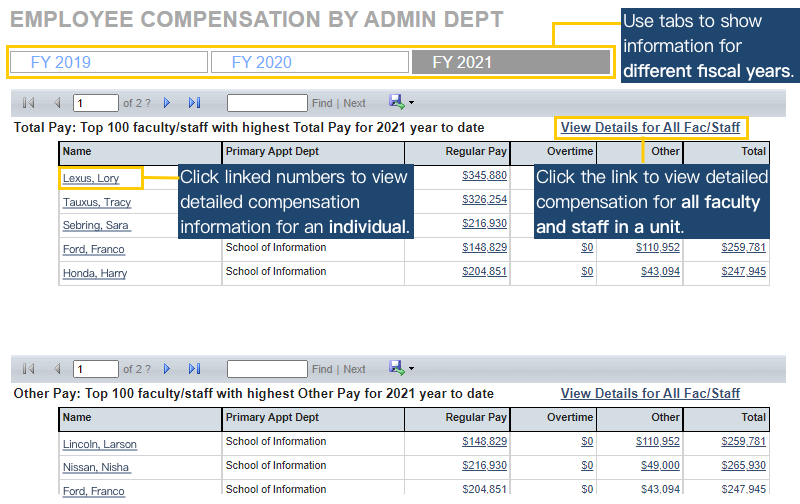Open View Details for All Fac/Staff for Total Pay
800x504 pixels.
point(650,128)
